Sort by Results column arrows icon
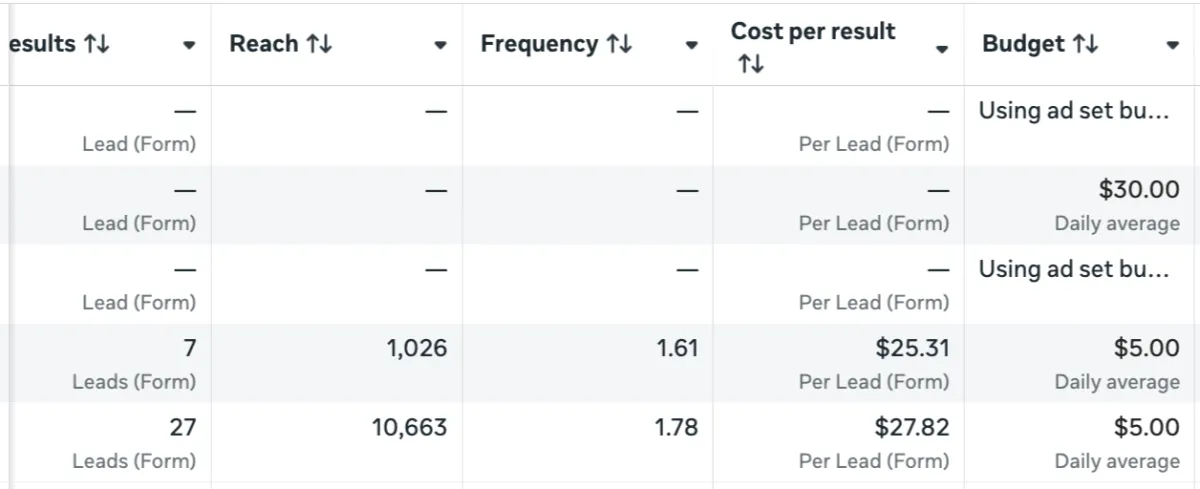This screenshot has height=489, width=1200. click(97, 44)
